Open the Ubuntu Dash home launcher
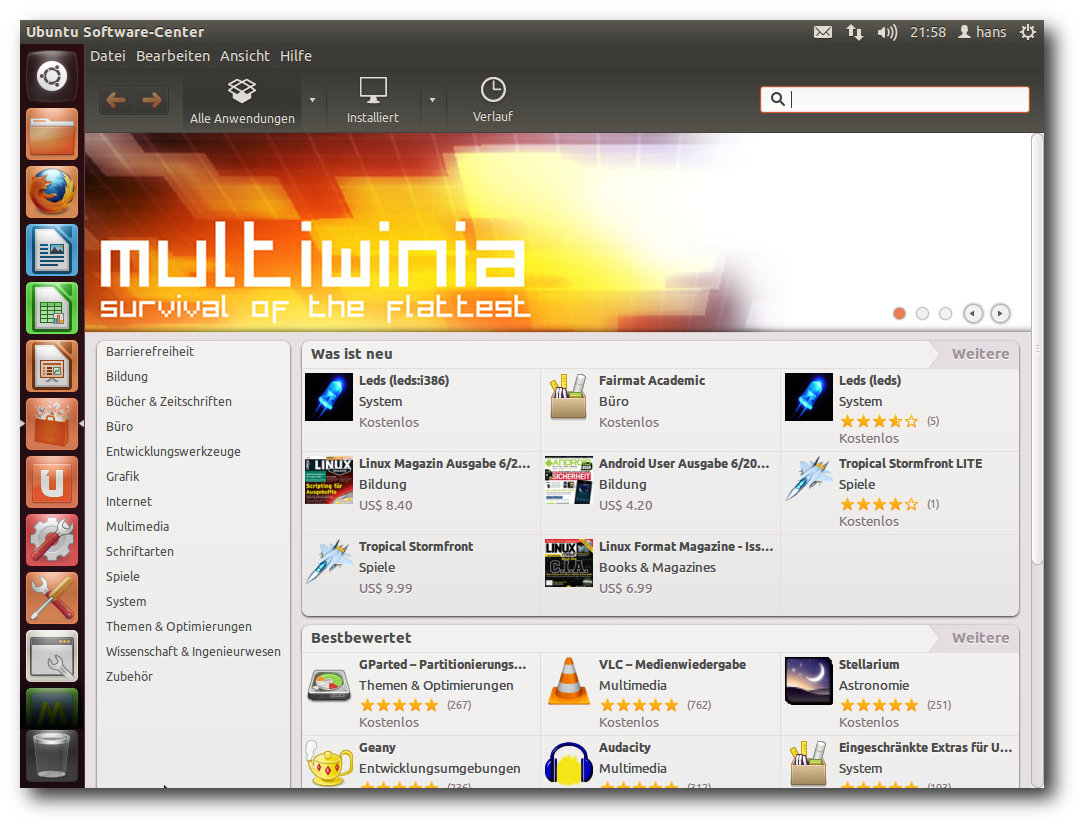This screenshot has height=828, width=1084. 52,76
